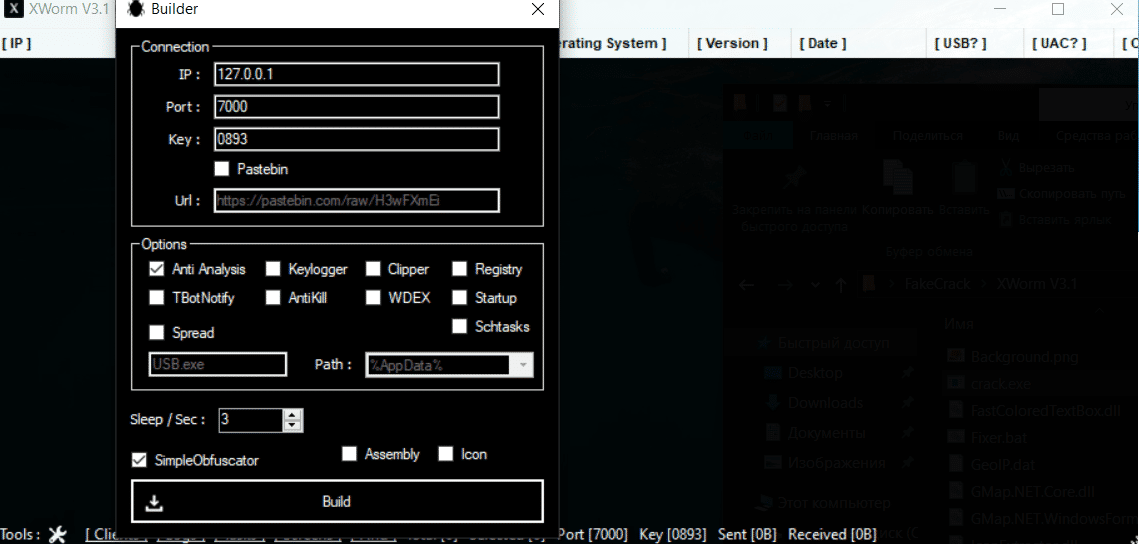The image size is (1139, 544).
Task: Click the Desktop folder icon in Explorer sidebar
Action: coord(774,373)
